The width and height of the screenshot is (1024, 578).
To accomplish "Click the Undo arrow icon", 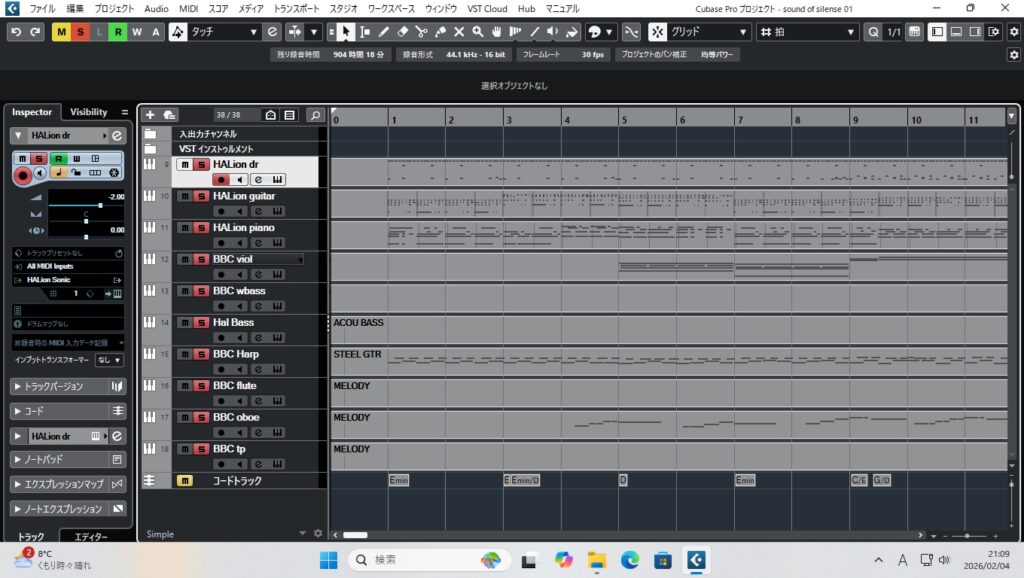I will pyautogui.click(x=15, y=32).
